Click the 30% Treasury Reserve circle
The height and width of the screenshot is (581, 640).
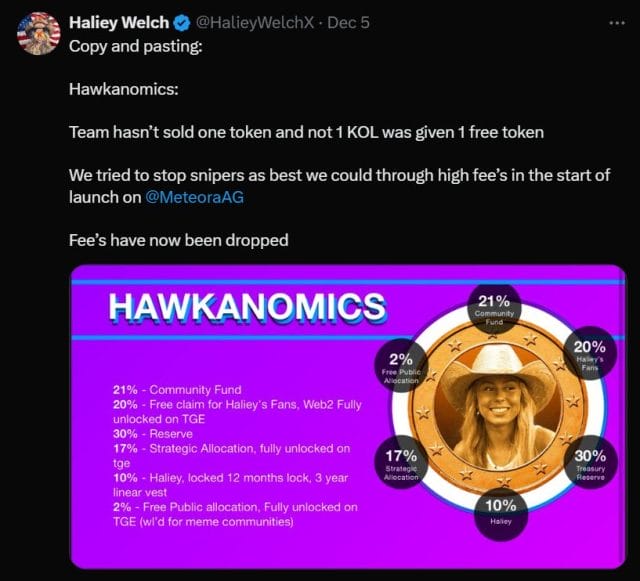591,463
